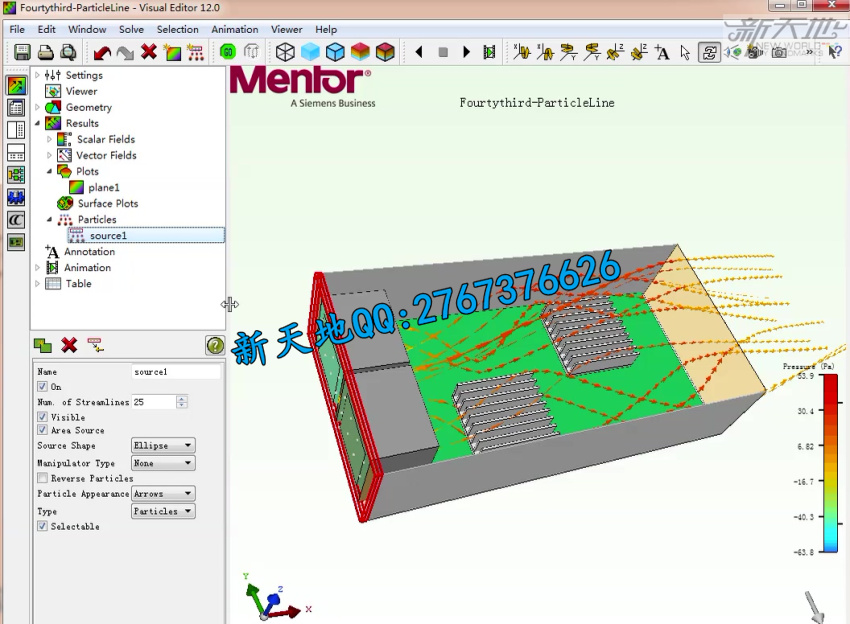Screen dimensions: 850x624
Task: Click the add text annotation icon
Action: tap(662, 52)
